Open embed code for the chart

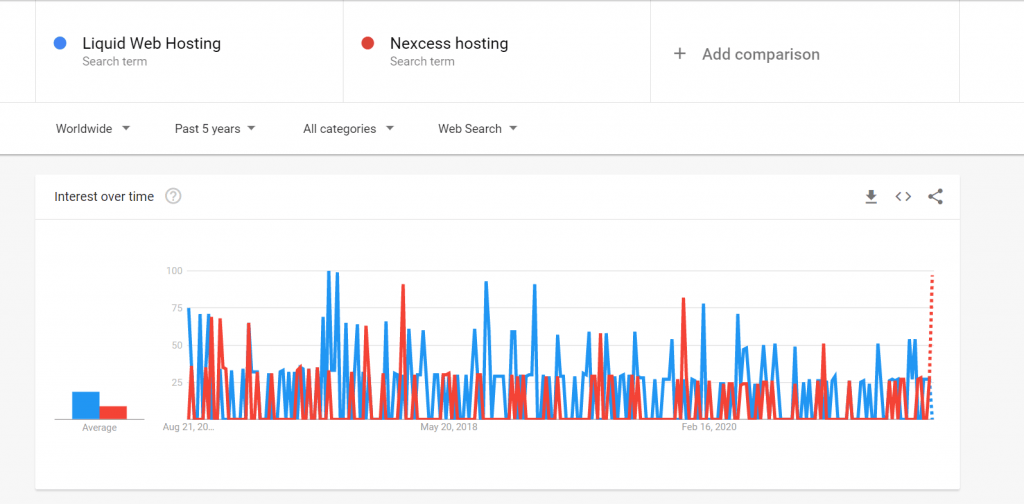pyautogui.click(x=903, y=197)
